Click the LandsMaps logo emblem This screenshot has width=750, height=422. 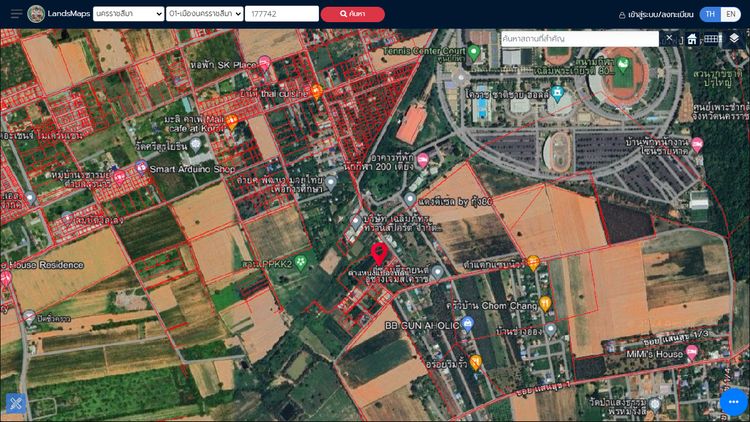pyautogui.click(x=36, y=14)
